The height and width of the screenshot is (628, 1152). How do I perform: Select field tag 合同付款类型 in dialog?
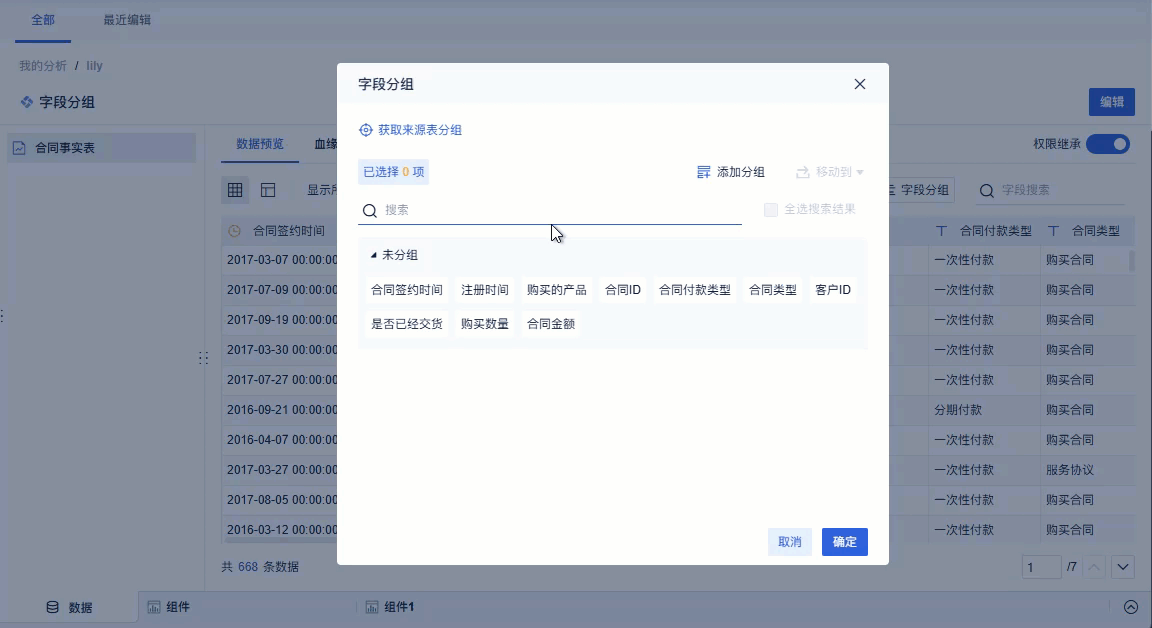pos(694,290)
